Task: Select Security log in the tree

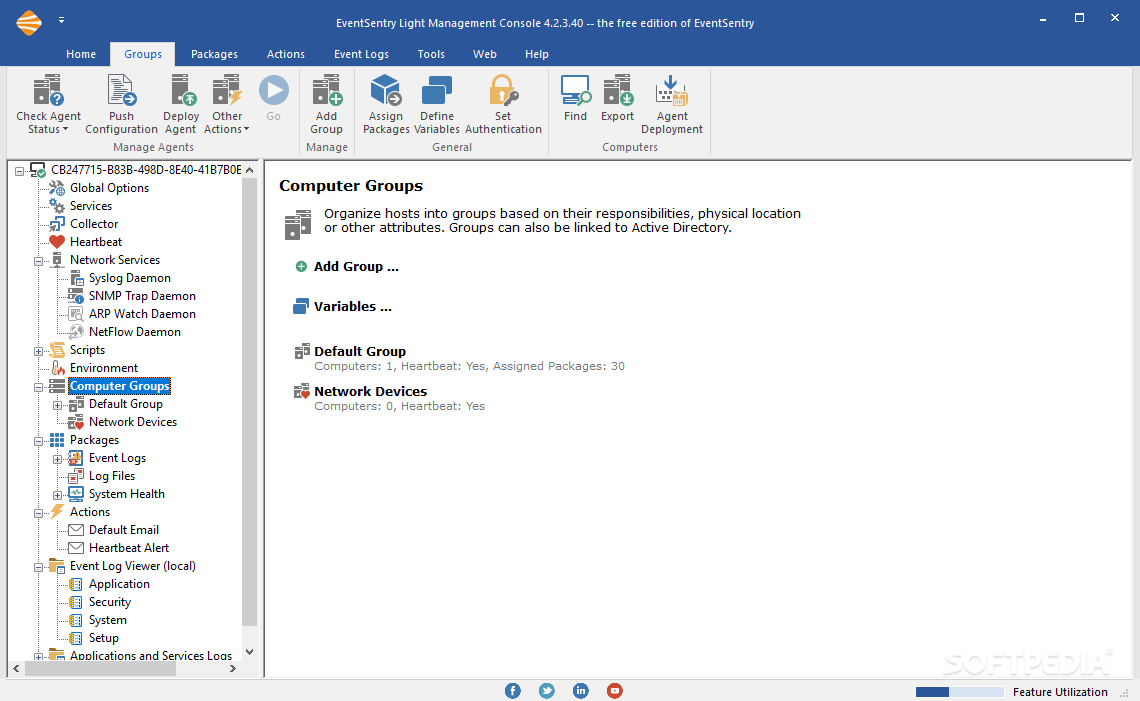Action: 110,602
